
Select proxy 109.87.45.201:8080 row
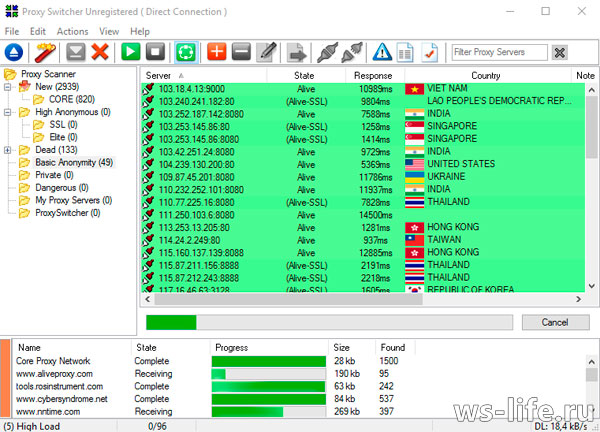click(363, 178)
